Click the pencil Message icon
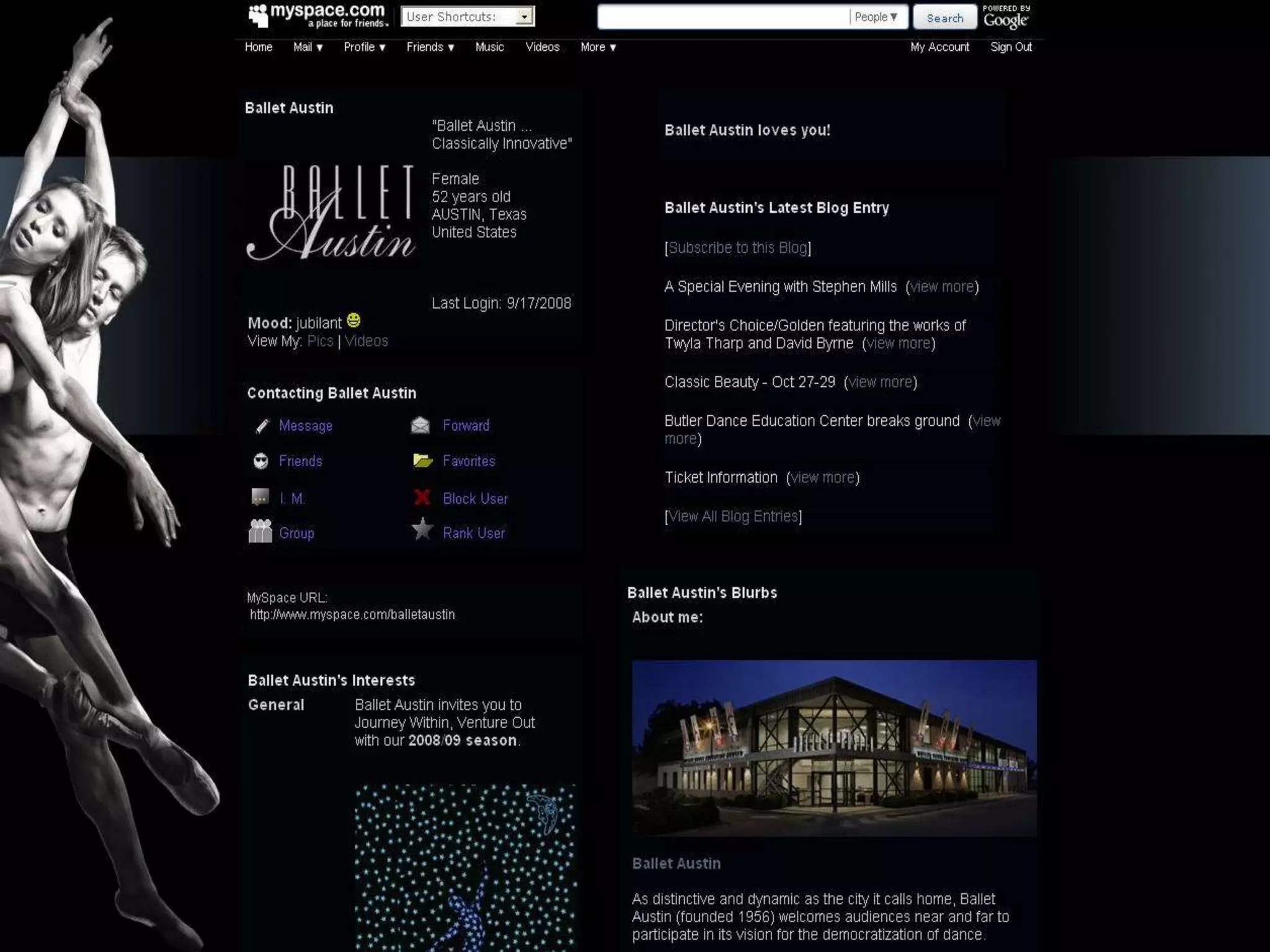This screenshot has width=1270, height=952. click(262, 426)
